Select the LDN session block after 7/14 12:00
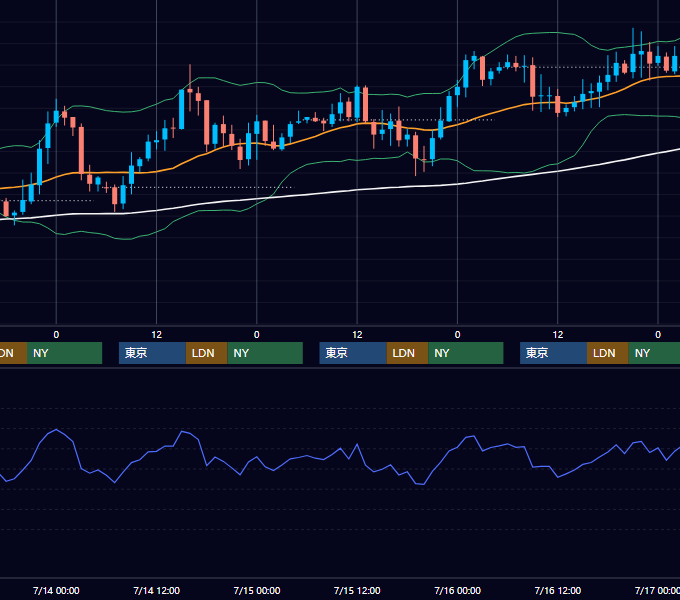Screen dimensions: 680x600 [206, 353]
